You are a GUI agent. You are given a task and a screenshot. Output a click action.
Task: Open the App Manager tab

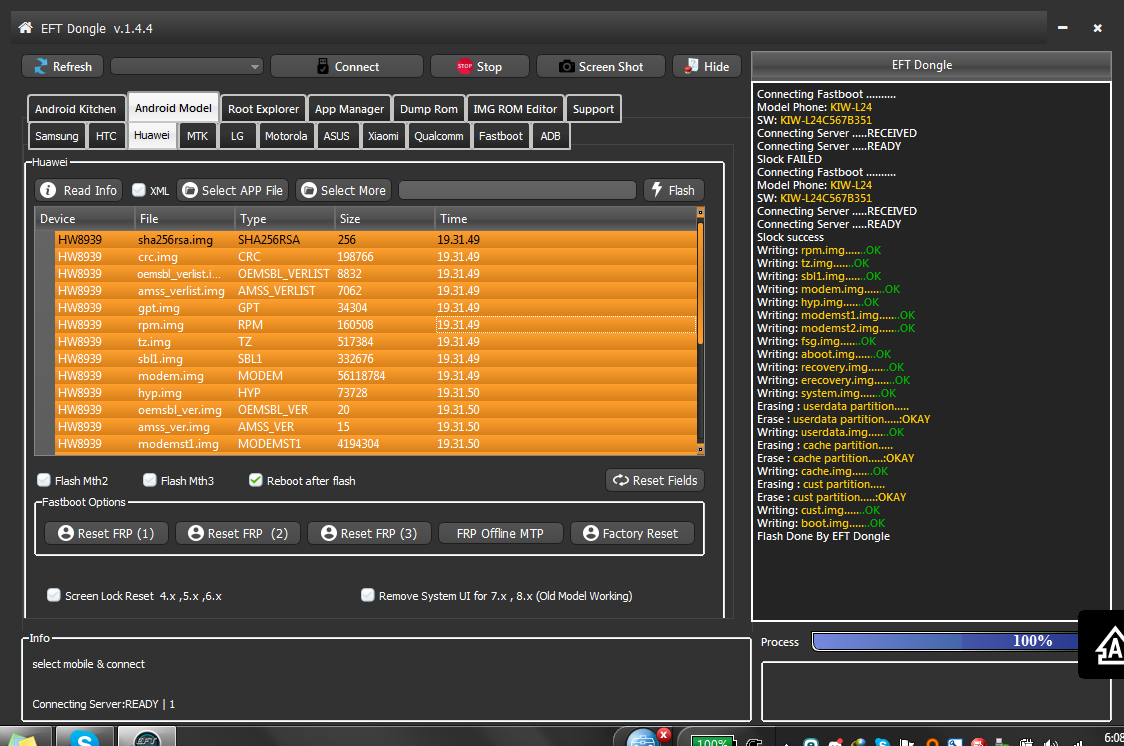tap(349, 109)
